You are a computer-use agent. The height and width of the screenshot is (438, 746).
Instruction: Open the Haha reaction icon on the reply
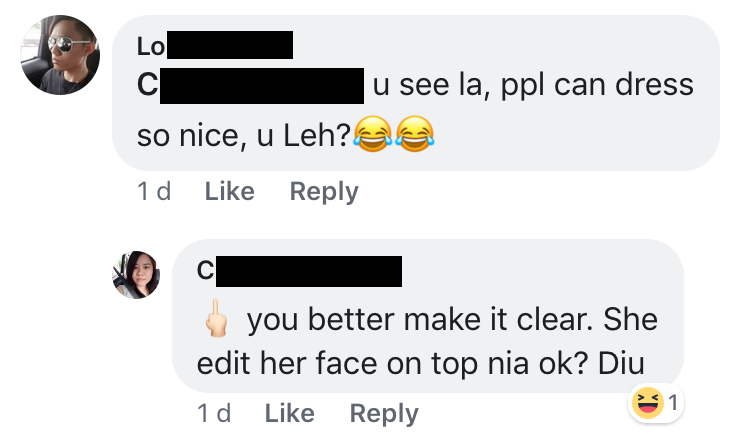point(644,403)
